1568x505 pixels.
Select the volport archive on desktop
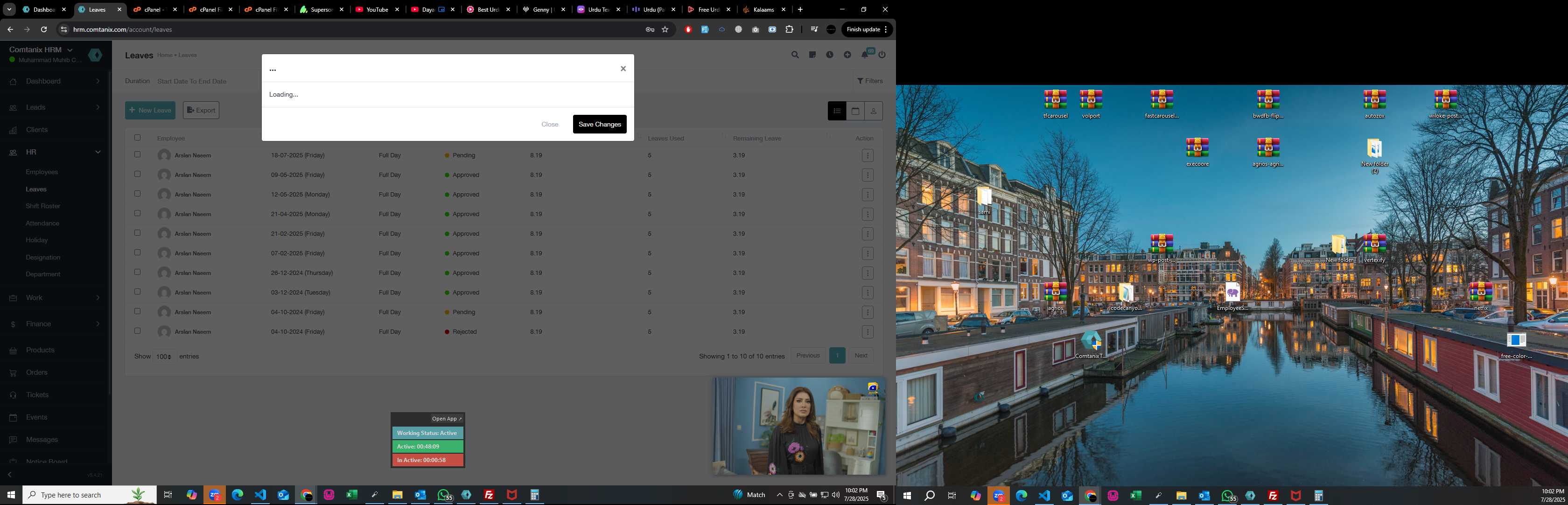(x=1091, y=105)
